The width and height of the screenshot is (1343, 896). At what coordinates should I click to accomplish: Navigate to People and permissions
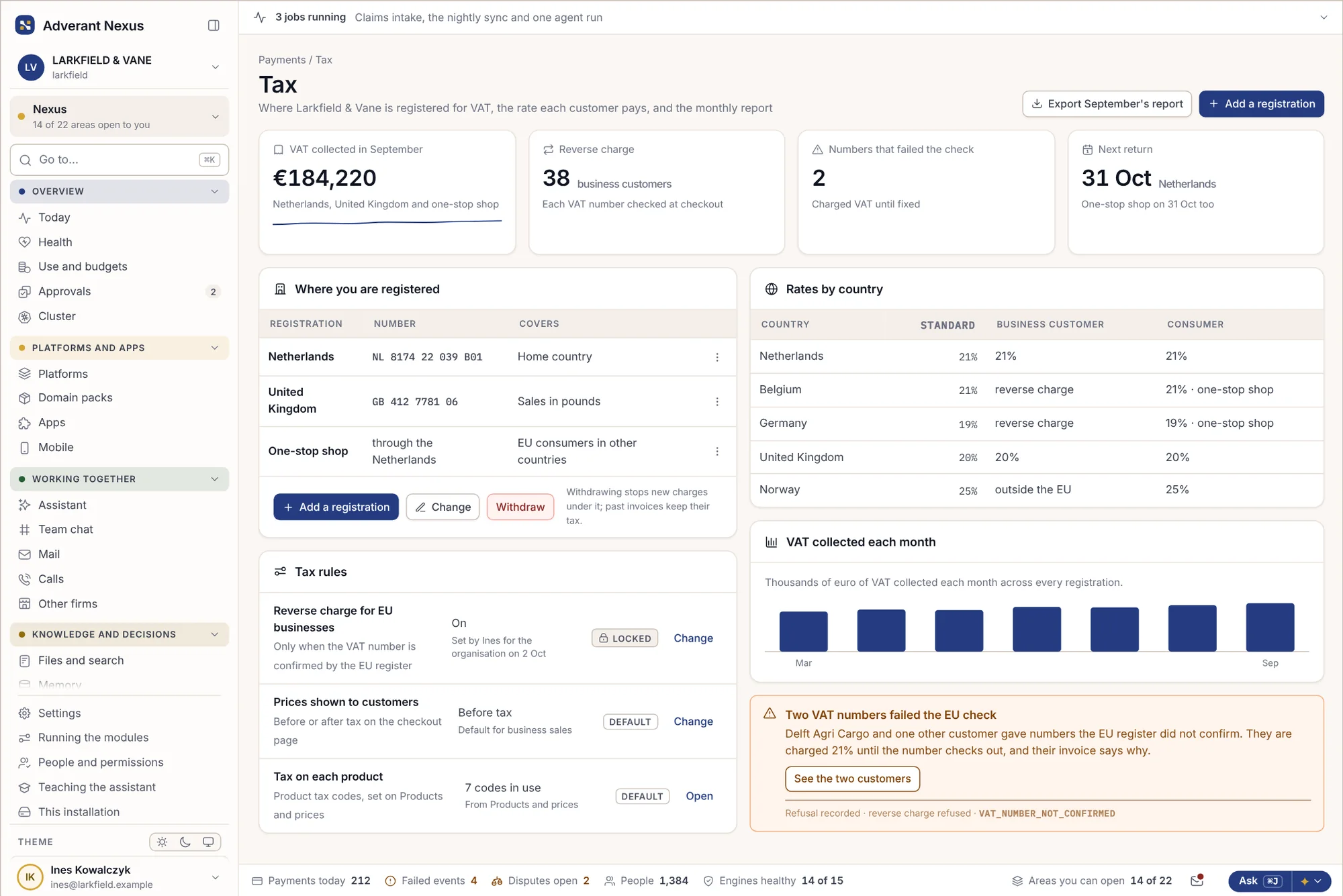(x=120, y=762)
